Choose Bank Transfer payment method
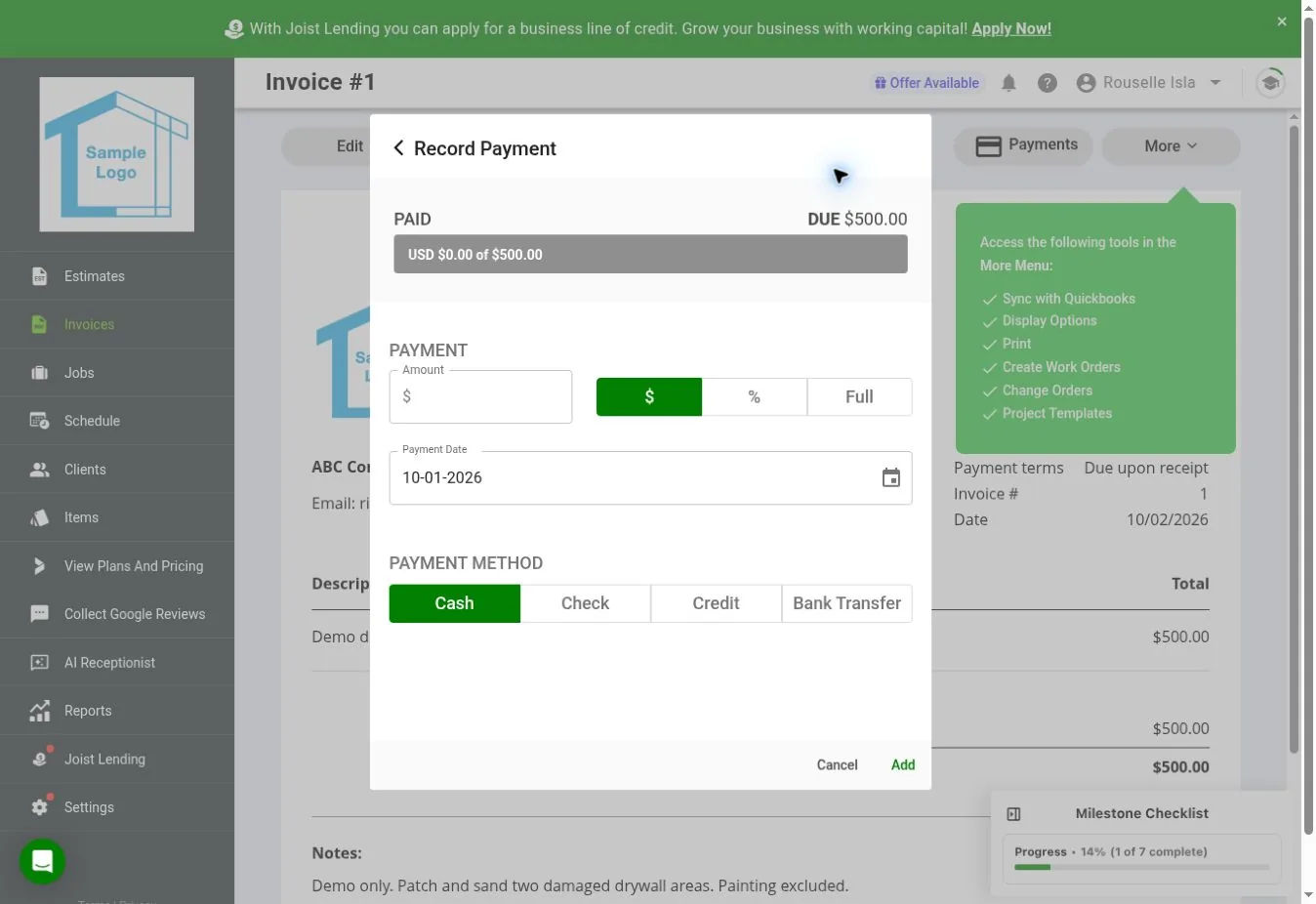This screenshot has height=904, width=1316. [x=846, y=603]
